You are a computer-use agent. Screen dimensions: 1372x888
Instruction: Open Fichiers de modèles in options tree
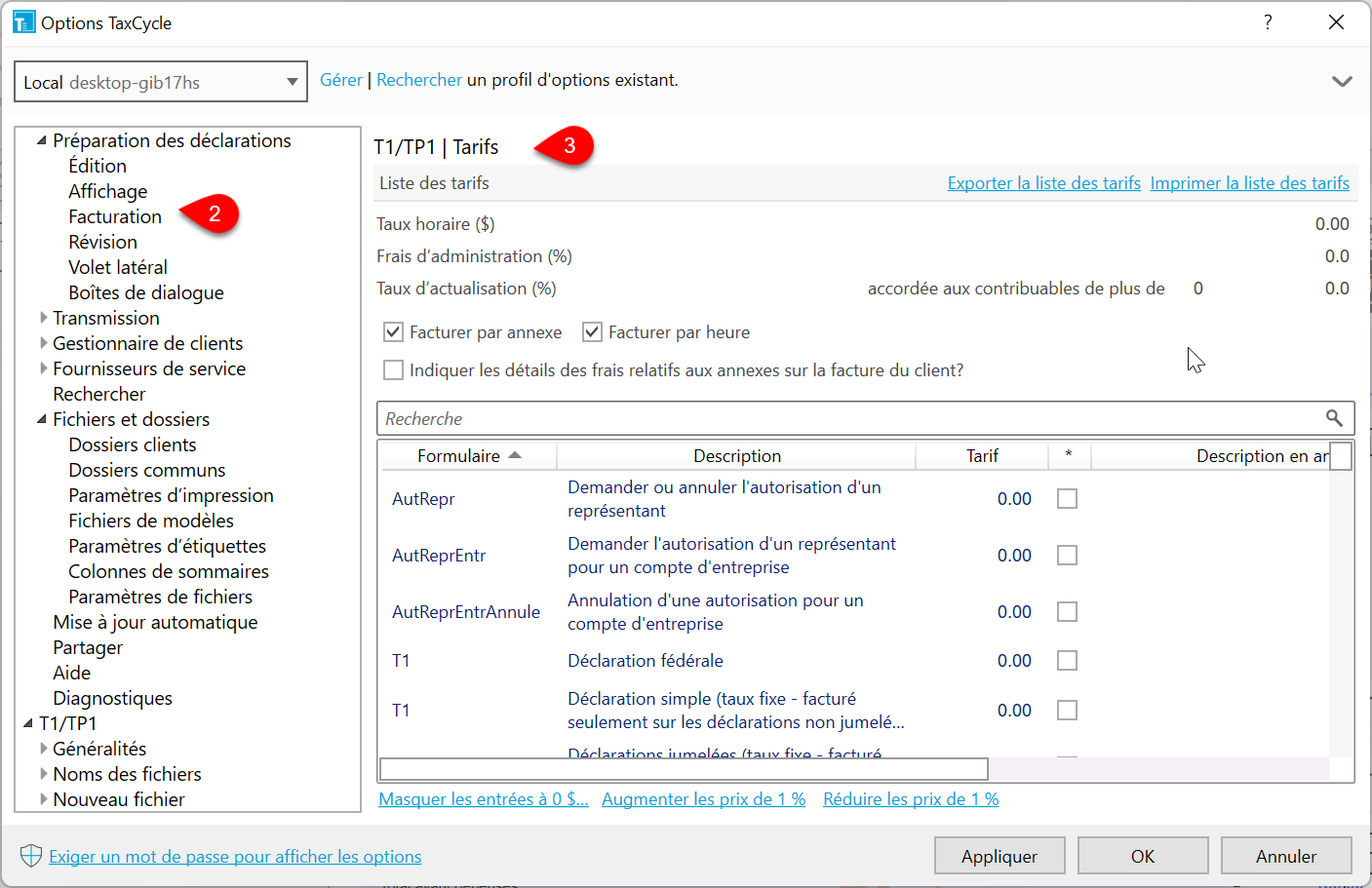pos(151,521)
